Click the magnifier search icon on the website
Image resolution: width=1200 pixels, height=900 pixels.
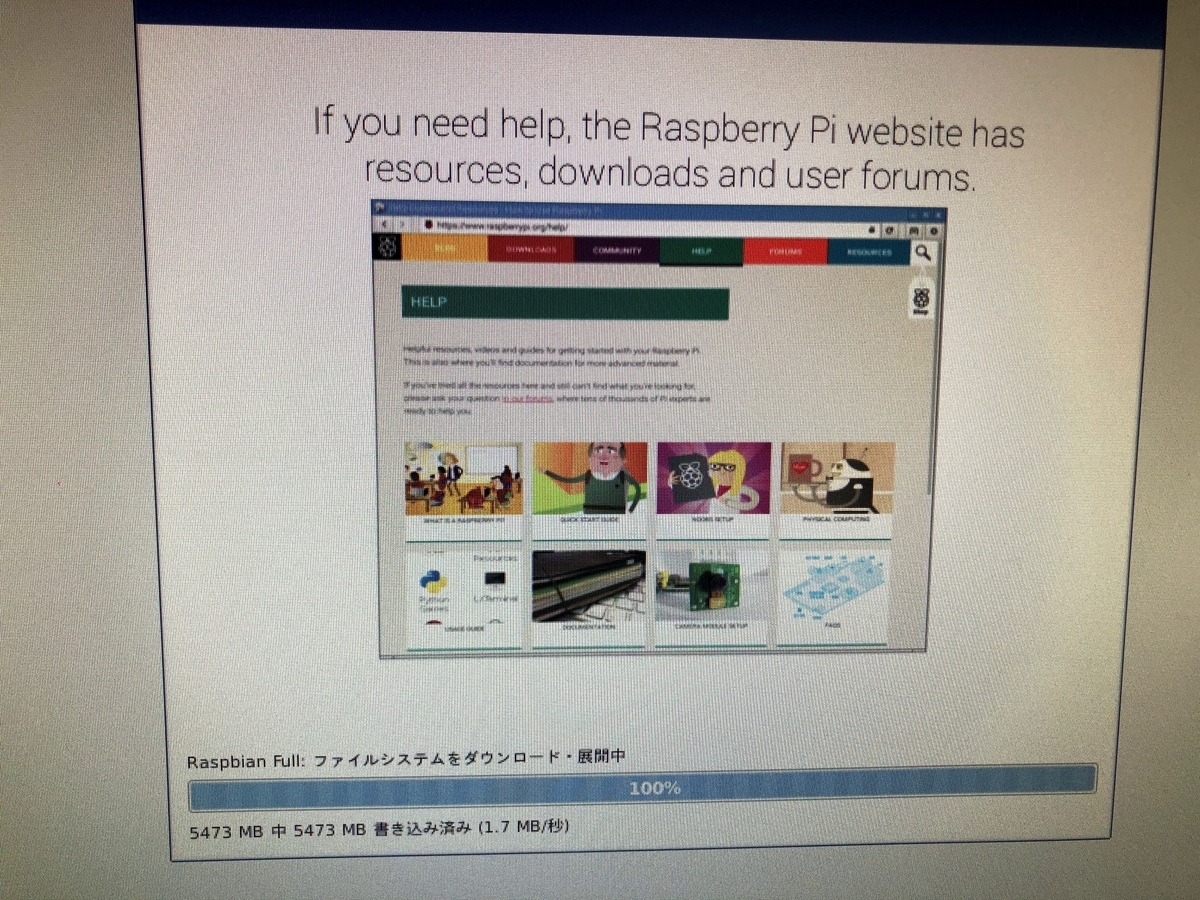923,254
